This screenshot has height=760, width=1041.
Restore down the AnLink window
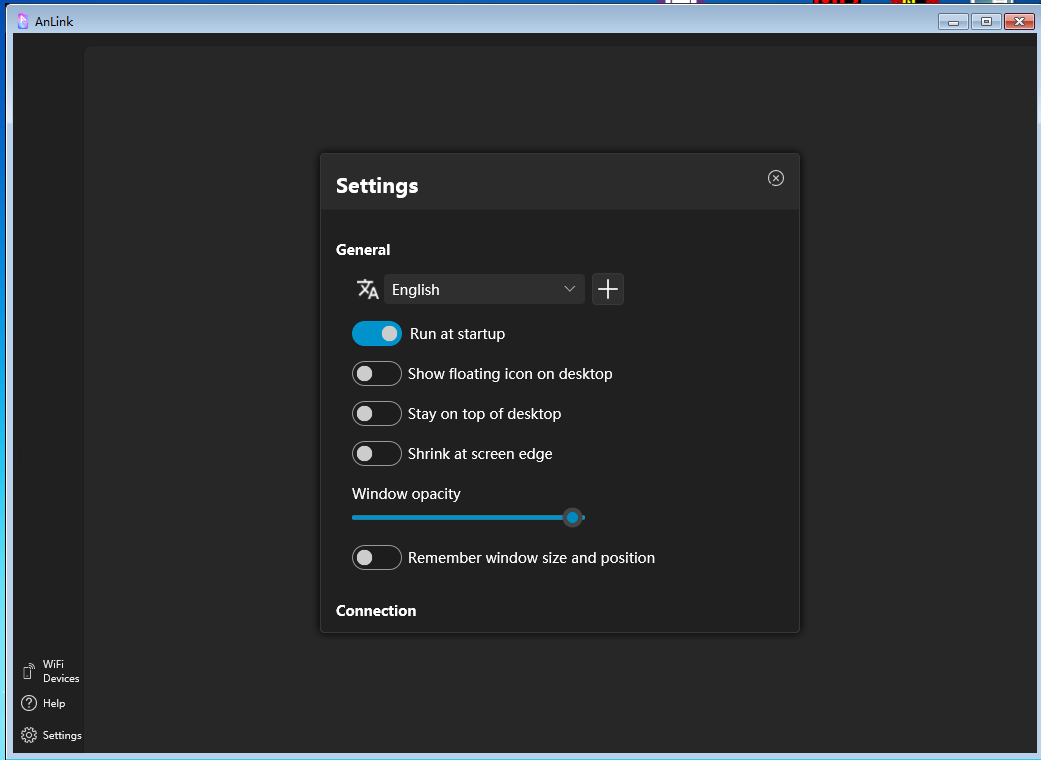(x=986, y=21)
